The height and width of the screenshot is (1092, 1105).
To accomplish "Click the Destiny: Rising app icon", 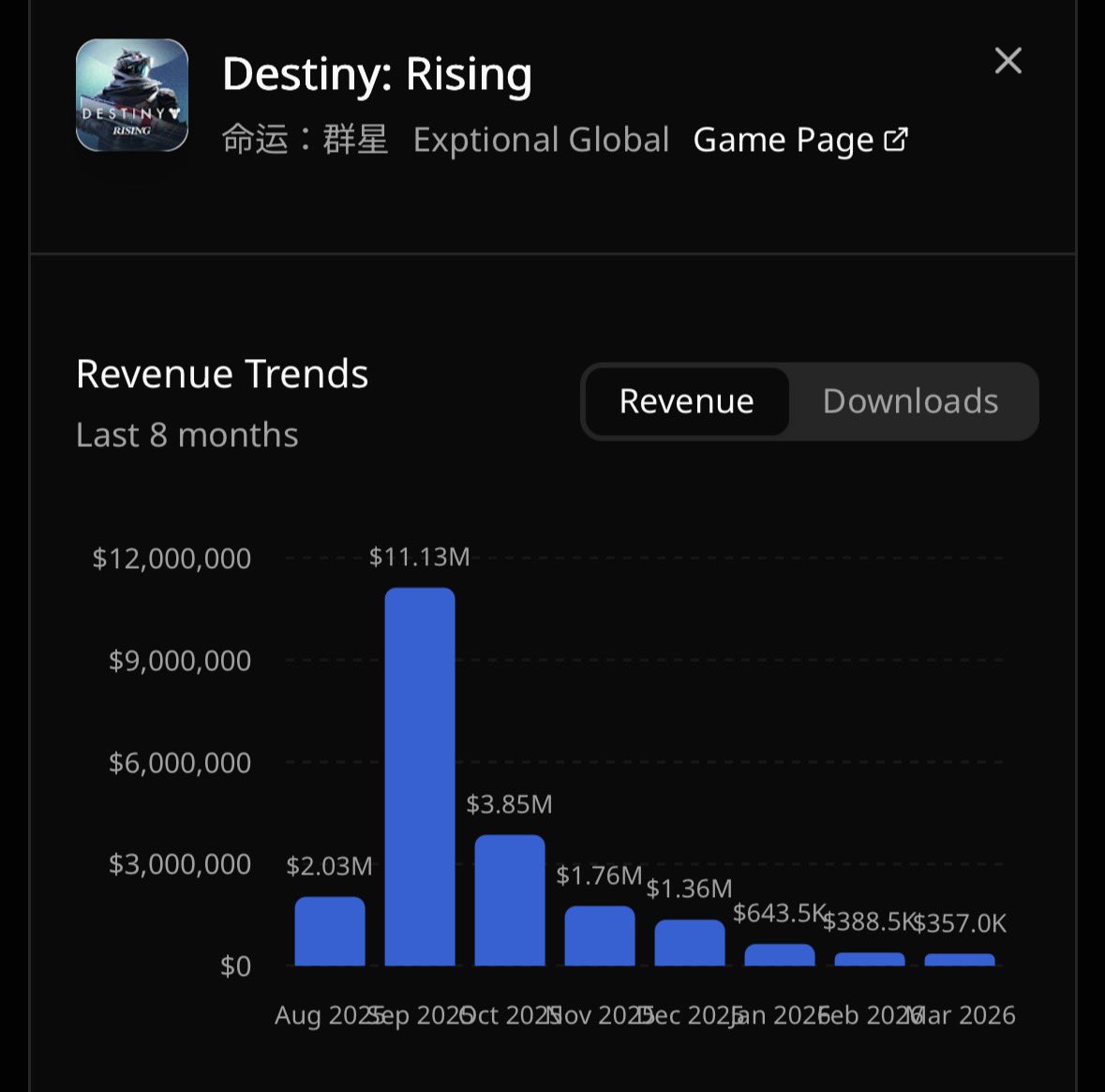I will click(x=132, y=96).
